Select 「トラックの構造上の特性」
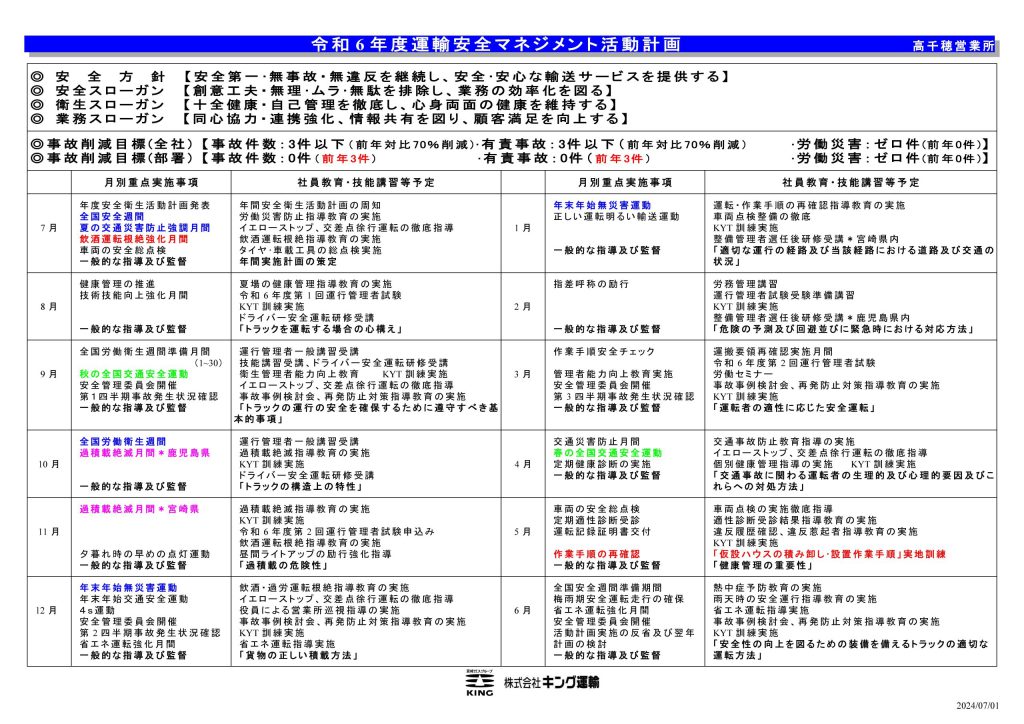1024x724 pixels. [x=300, y=486]
